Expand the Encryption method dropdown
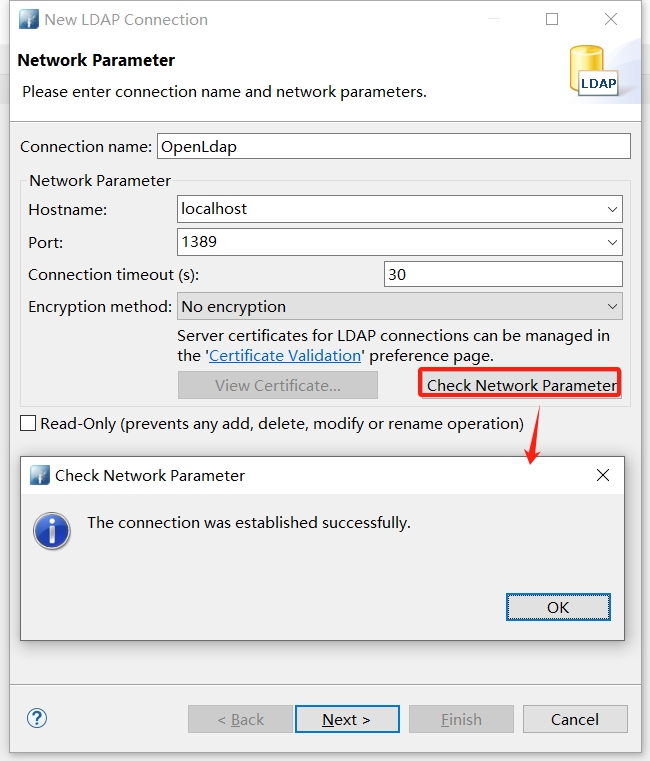650x761 pixels. [x=612, y=307]
